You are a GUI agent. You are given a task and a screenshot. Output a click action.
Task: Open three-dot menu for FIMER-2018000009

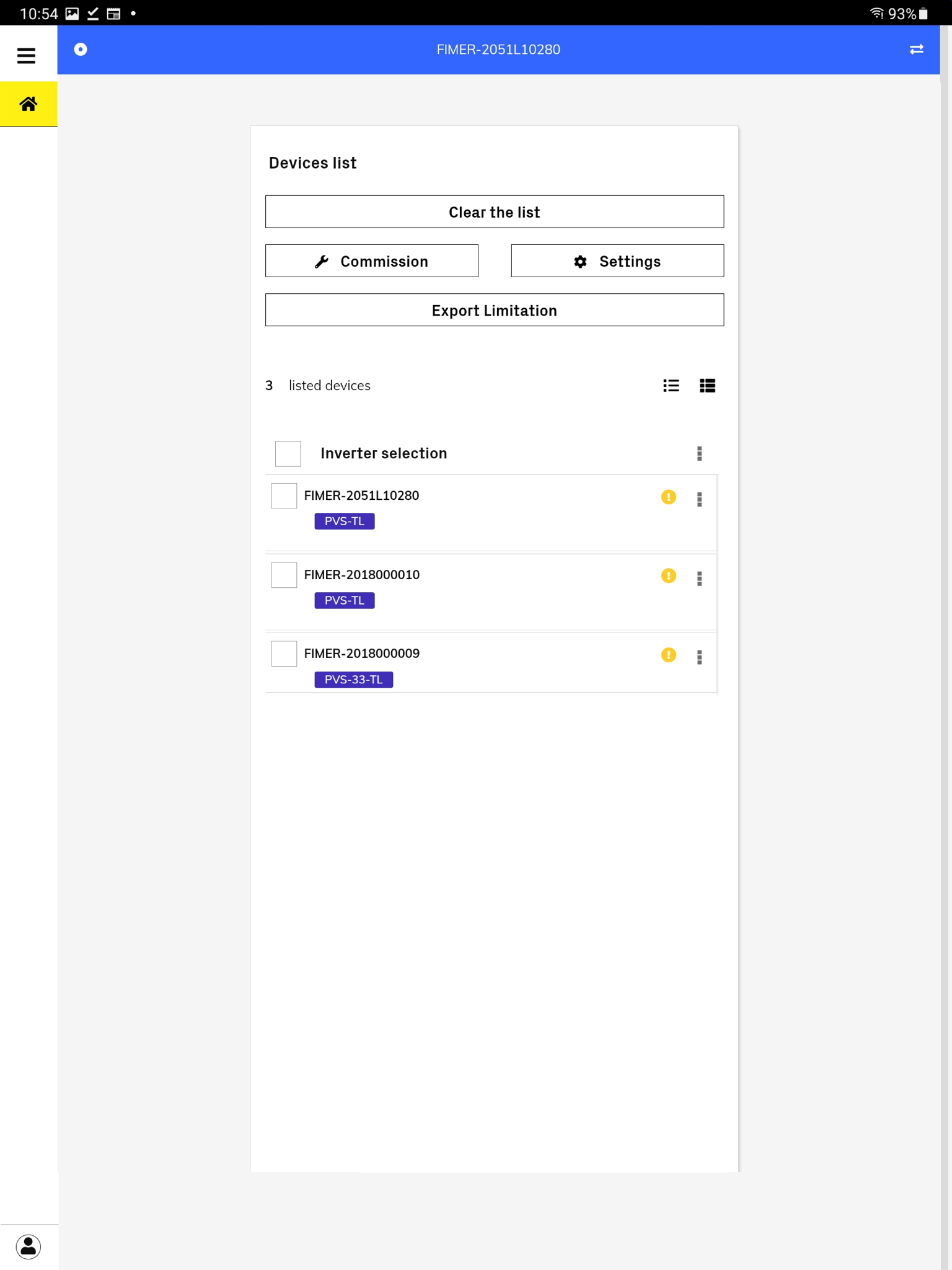point(699,657)
